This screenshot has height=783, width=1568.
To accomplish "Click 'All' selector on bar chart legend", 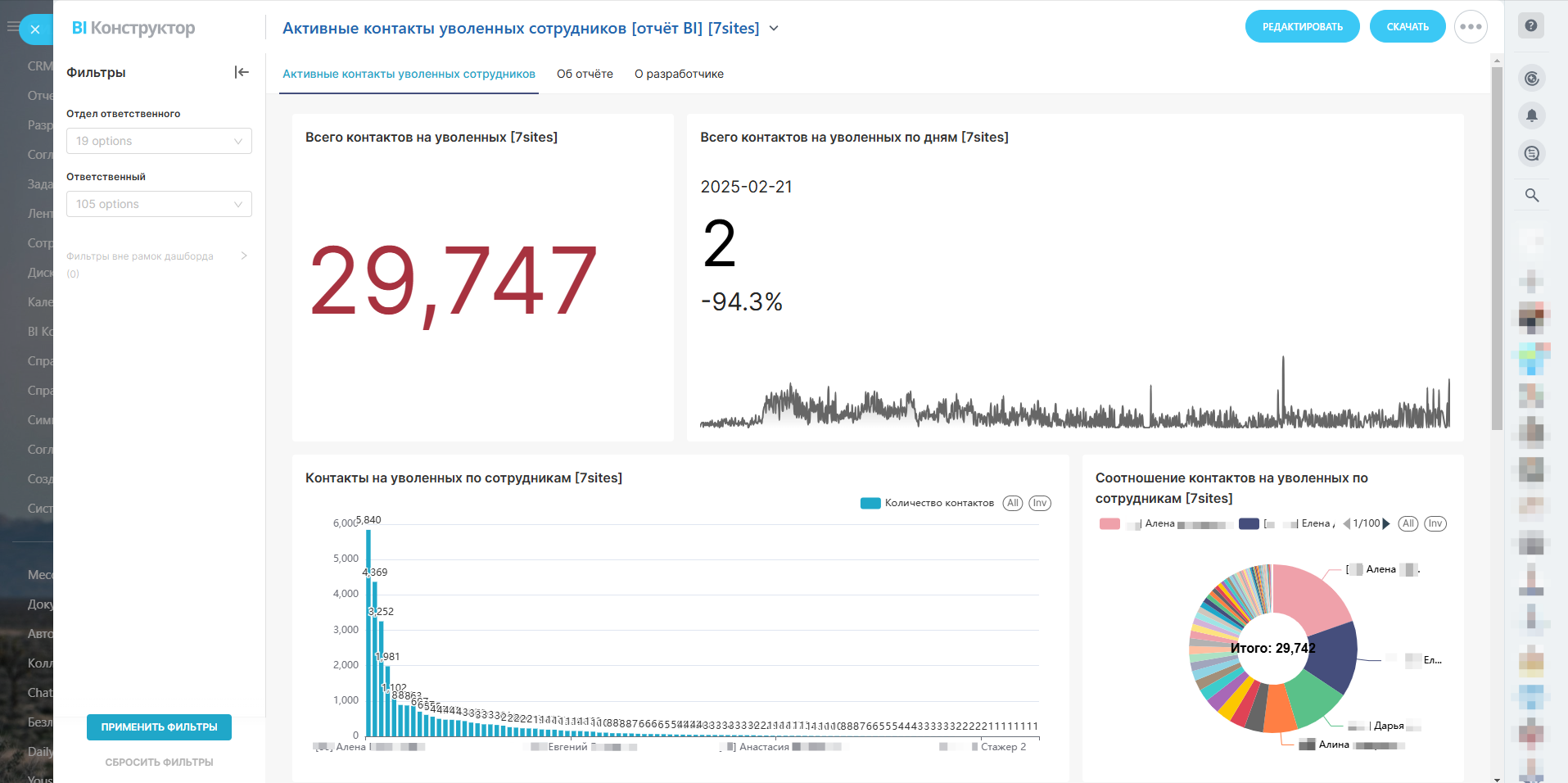I will 1013,503.
